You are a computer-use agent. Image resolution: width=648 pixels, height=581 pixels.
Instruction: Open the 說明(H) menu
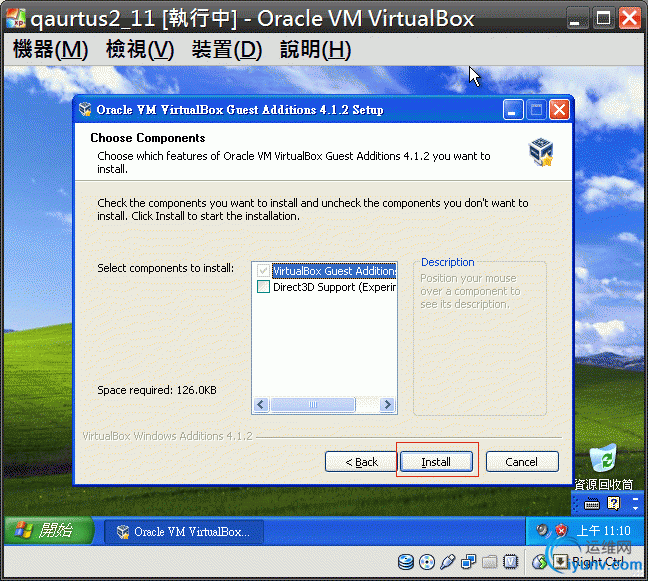(315, 50)
